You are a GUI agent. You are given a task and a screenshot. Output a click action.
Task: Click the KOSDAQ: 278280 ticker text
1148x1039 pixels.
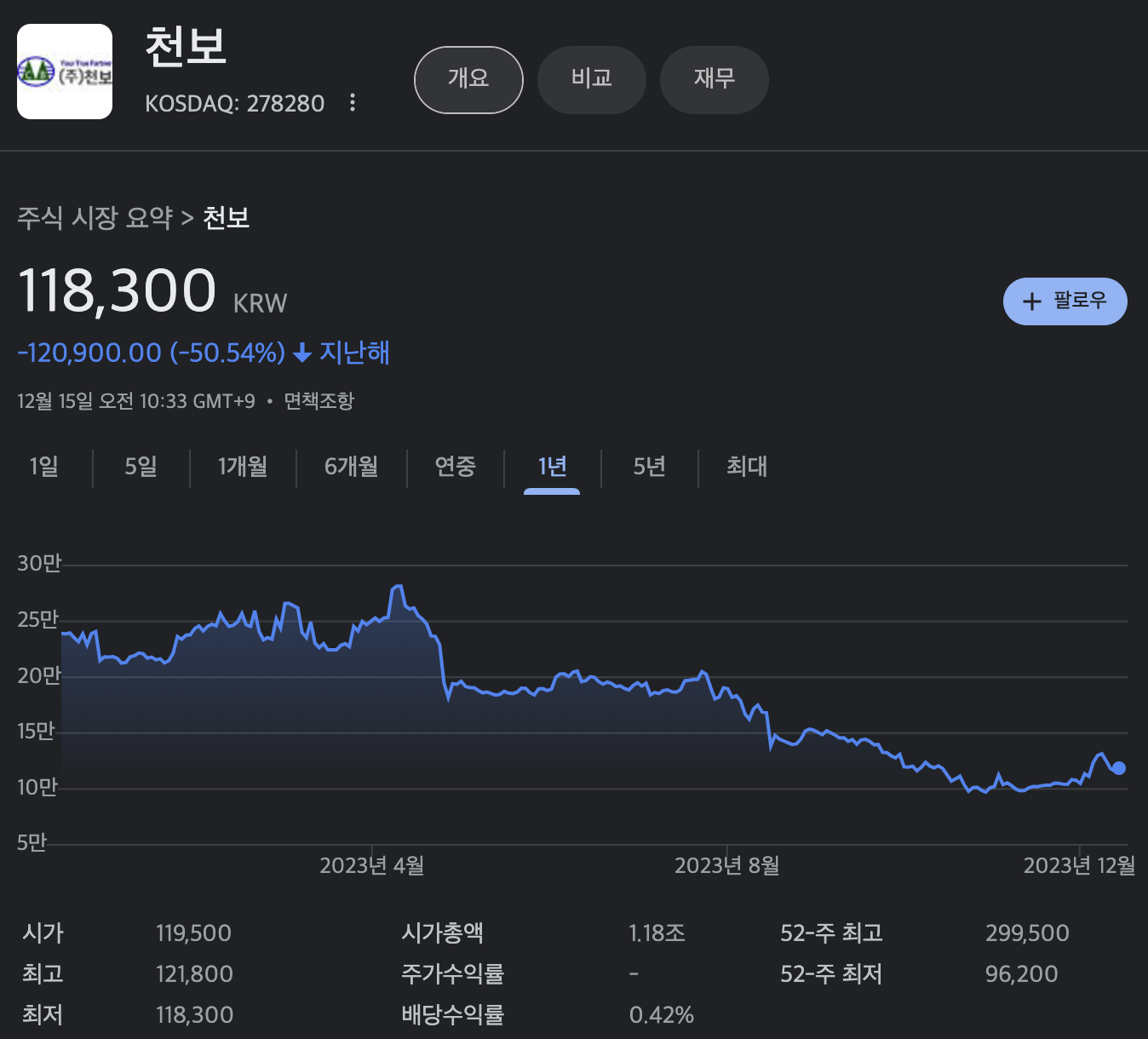(x=235, y=104)
